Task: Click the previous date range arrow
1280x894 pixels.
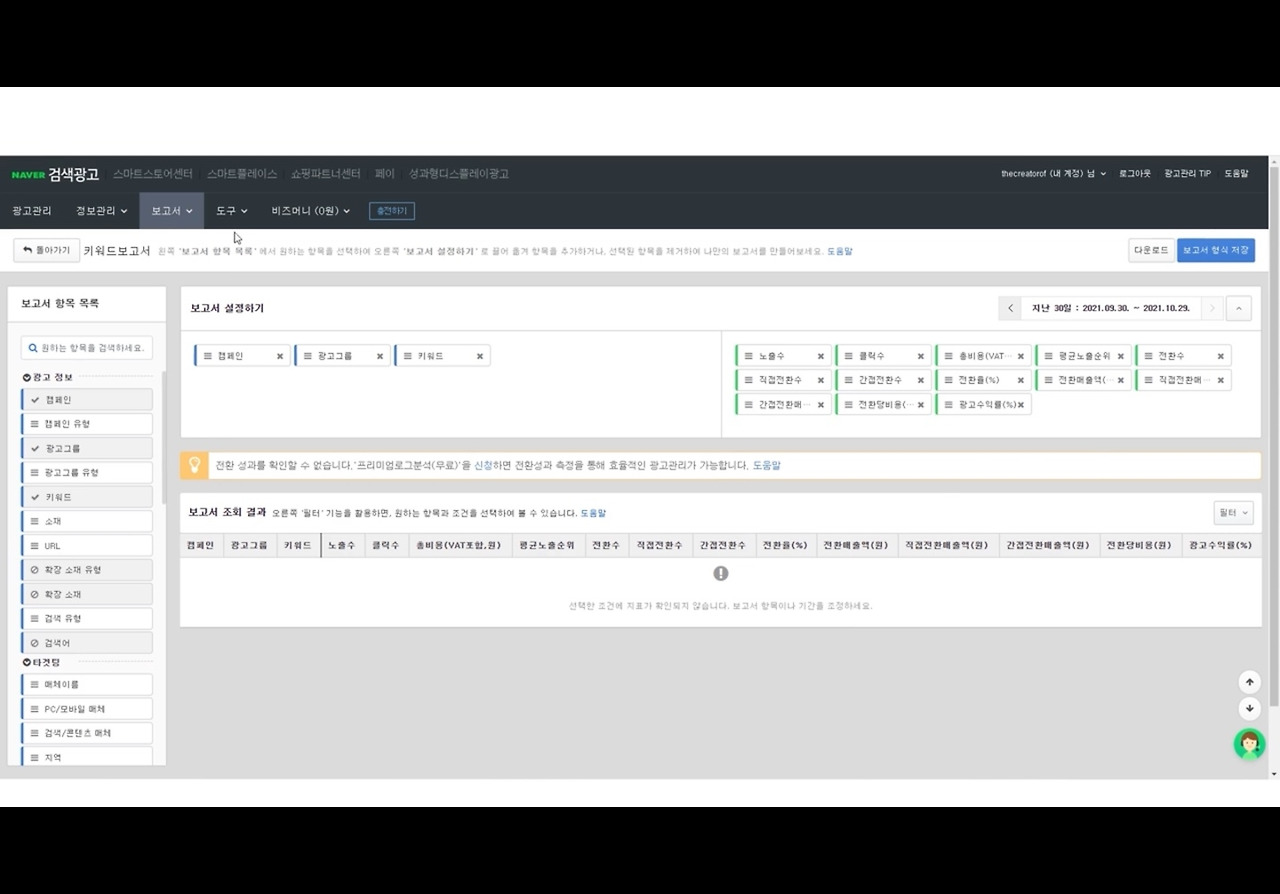Action: click(x=1010, y=308)
